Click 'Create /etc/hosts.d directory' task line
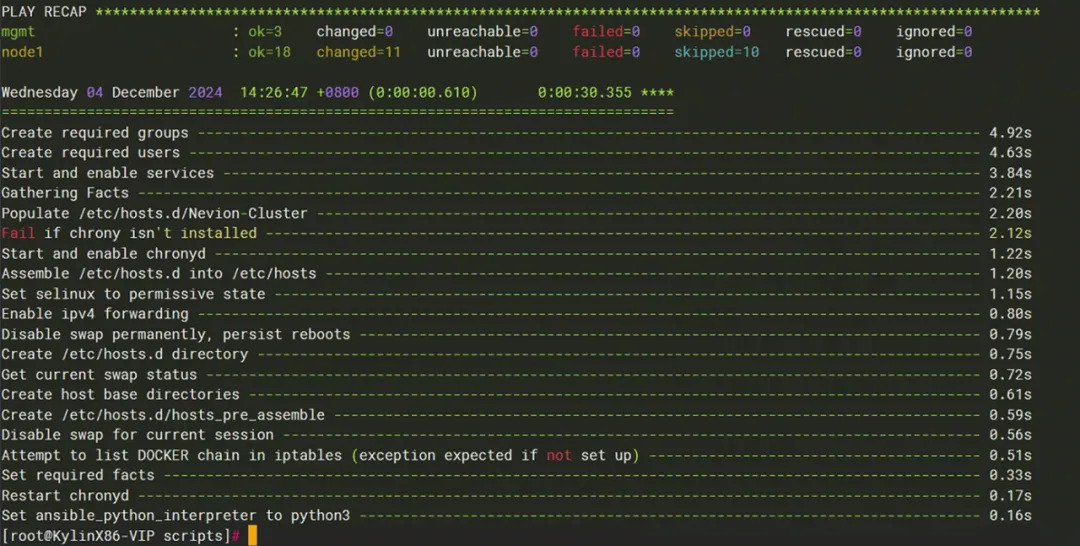1080x546 pixels. [516, 354]
